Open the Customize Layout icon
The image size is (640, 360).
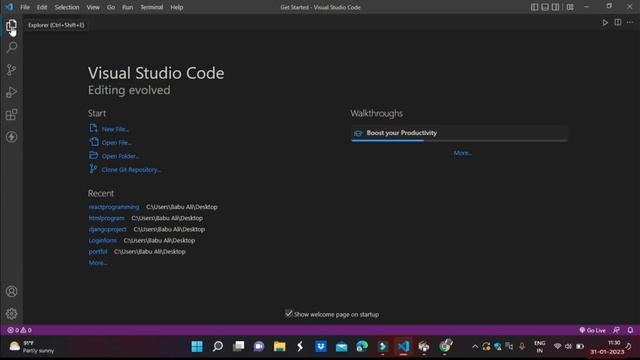(570, 7)
